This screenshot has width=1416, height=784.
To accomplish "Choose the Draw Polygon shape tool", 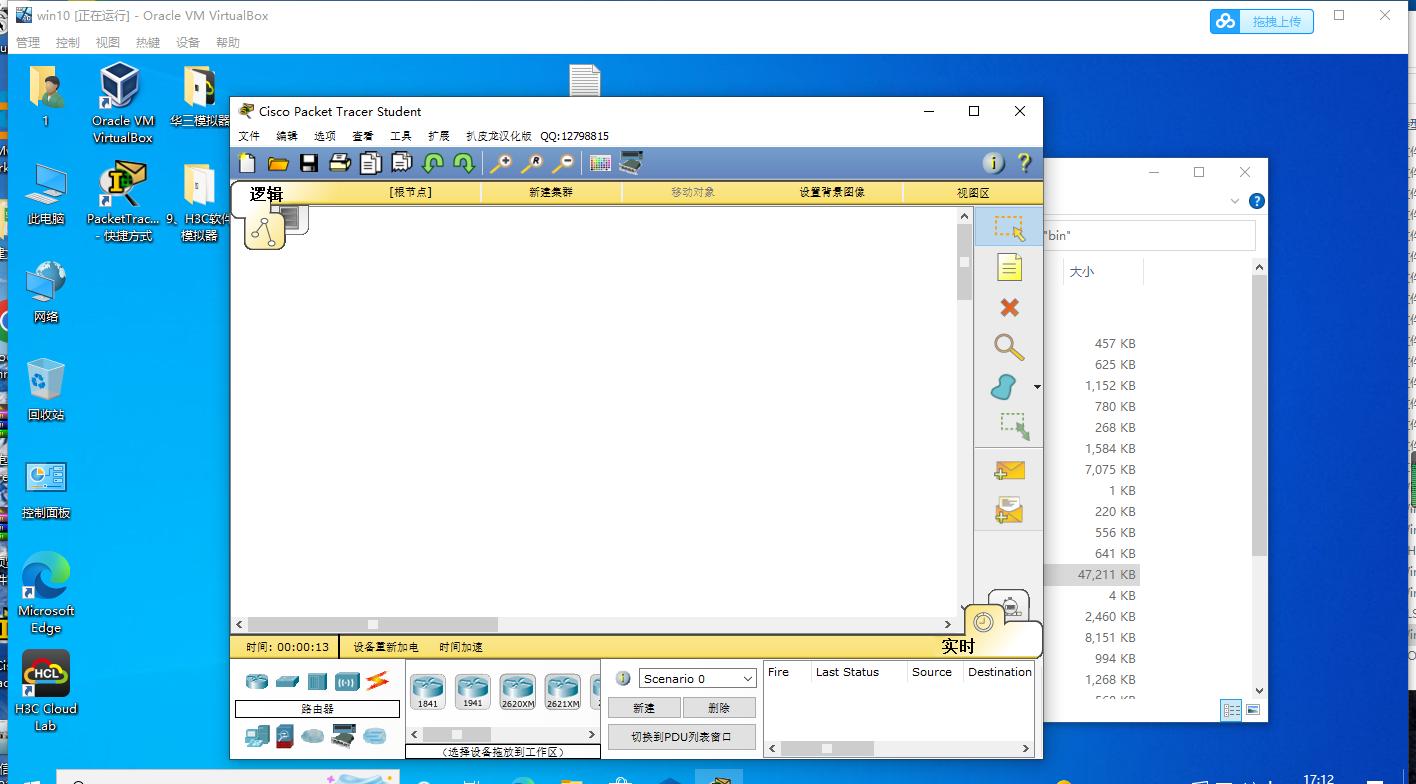I will coord(1005,387).
